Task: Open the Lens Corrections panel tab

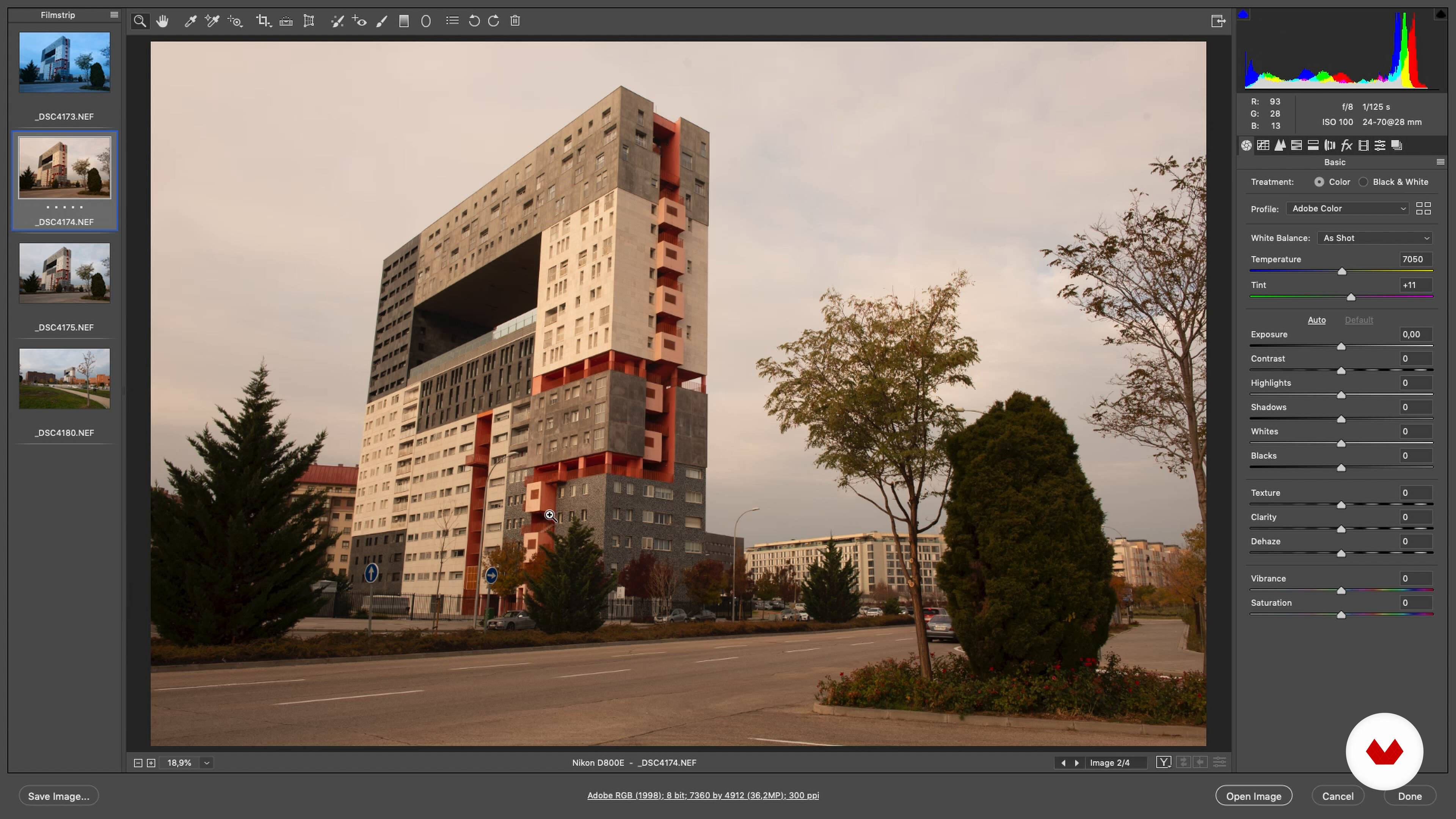Action: (x=1330, y=146)
